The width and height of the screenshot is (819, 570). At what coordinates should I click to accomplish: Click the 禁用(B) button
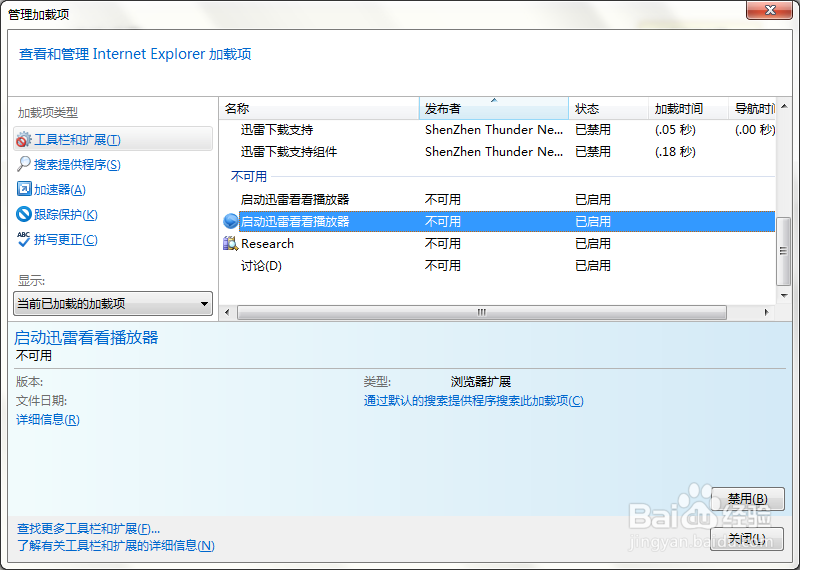747,498
